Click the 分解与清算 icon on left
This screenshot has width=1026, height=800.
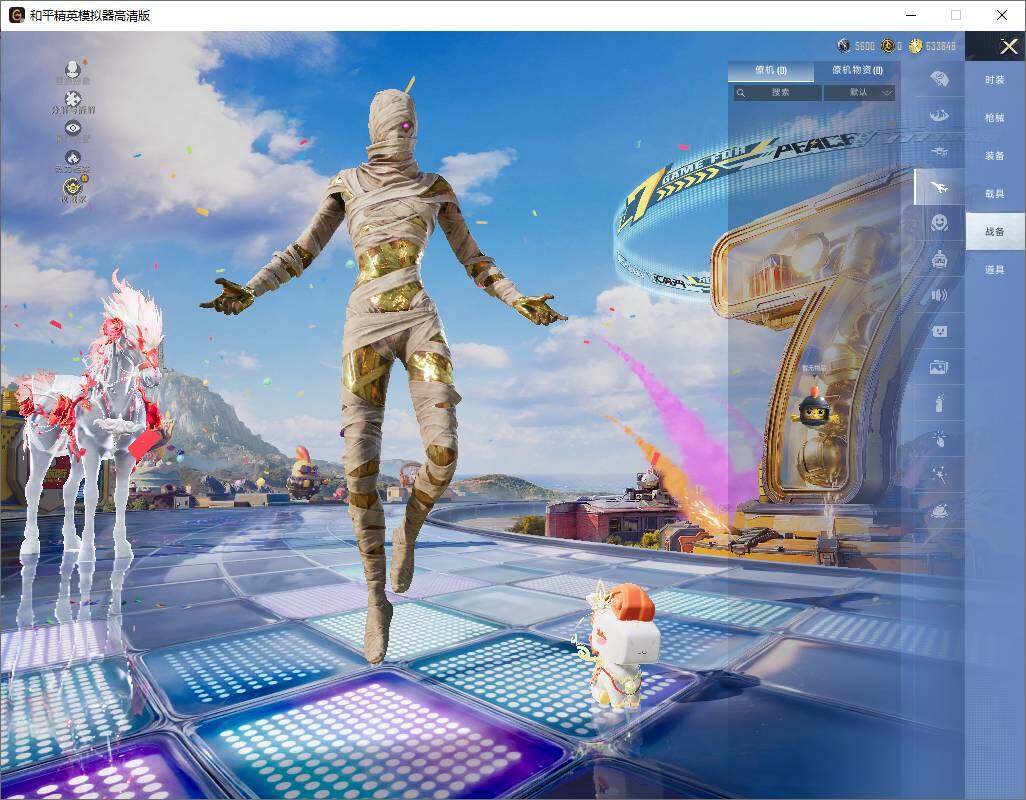tap(73, 100)
